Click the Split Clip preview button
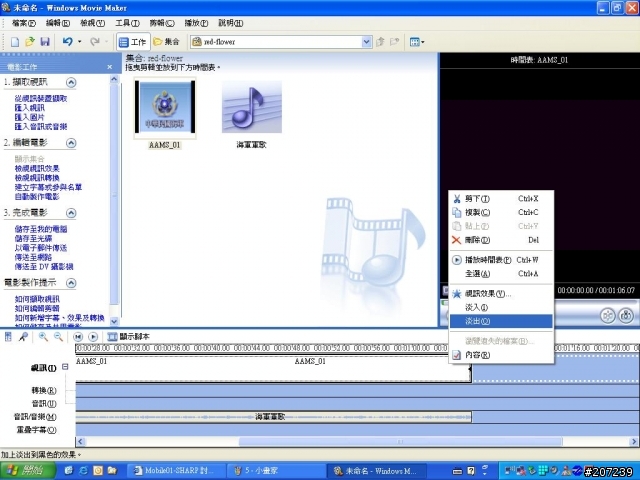The image size is (640, 480). click(608, 316)
